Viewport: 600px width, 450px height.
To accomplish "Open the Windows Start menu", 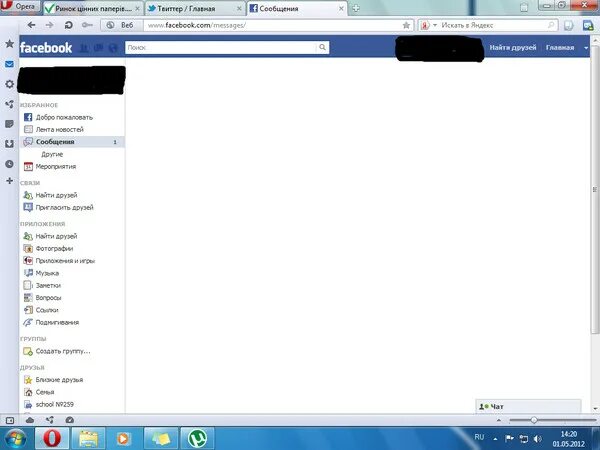I will tap(15, 439).
